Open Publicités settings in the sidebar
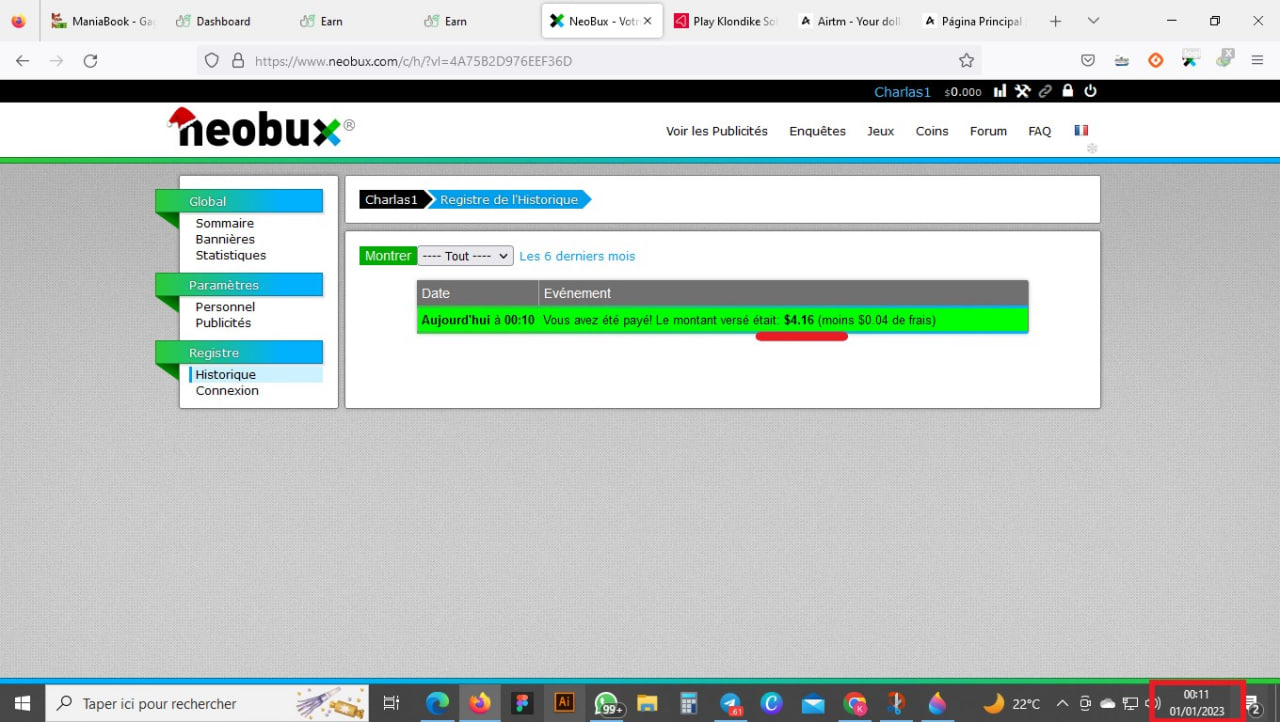Viewport: 1280px width, 722px height. click(223, 323)
